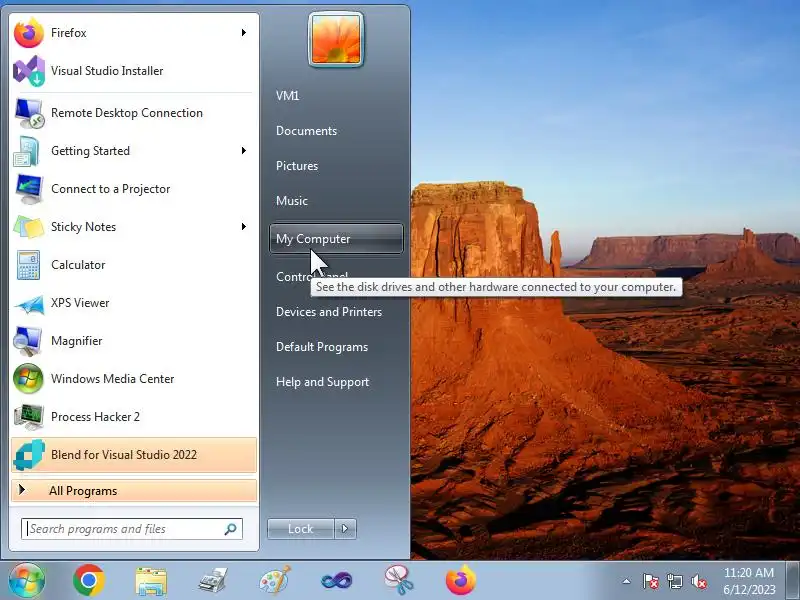Expand Getting Started submenu arrow
Screen dimensions: 800x600
[244, 151]
